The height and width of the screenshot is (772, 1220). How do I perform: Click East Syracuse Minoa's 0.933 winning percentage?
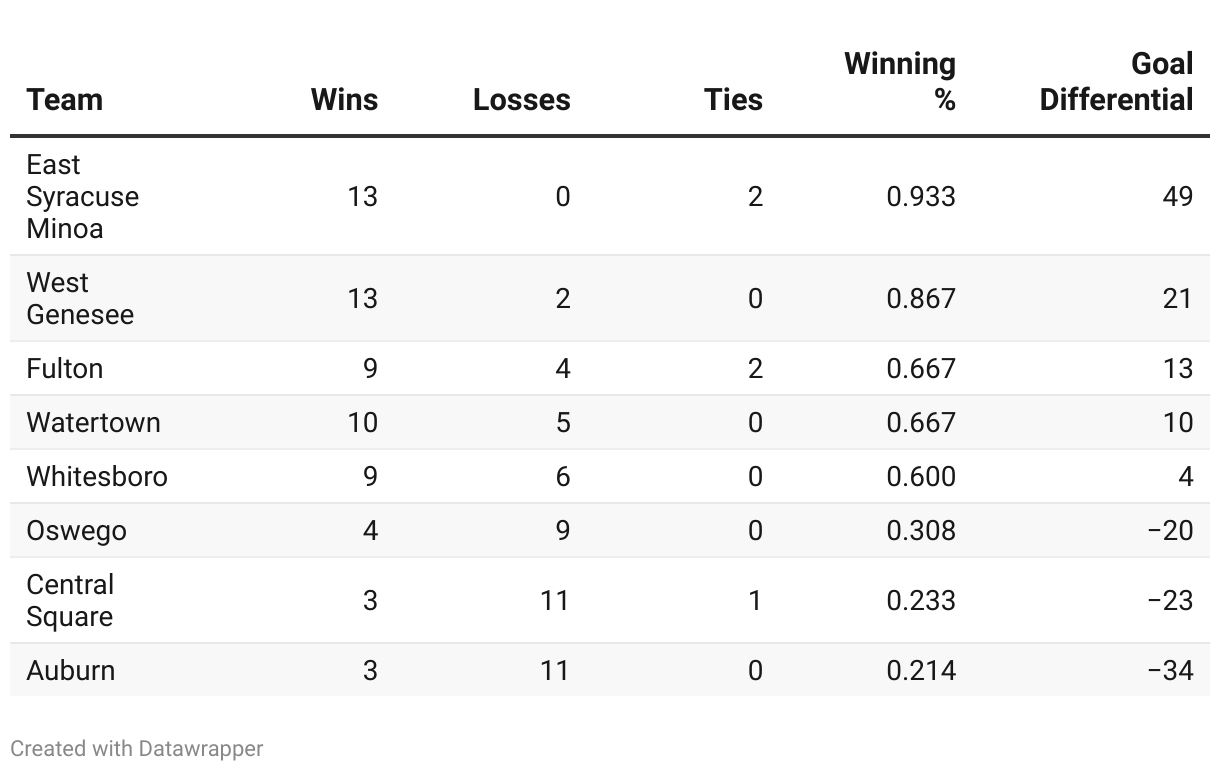pos(921,196)
